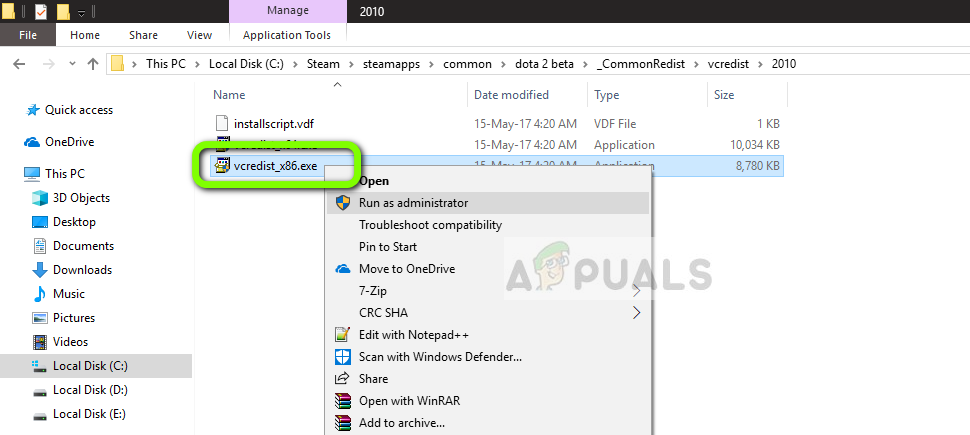Screen dimensions: 970x435
Task: Click the Documents icon in sidebar
Action: (x=40, y=246)
